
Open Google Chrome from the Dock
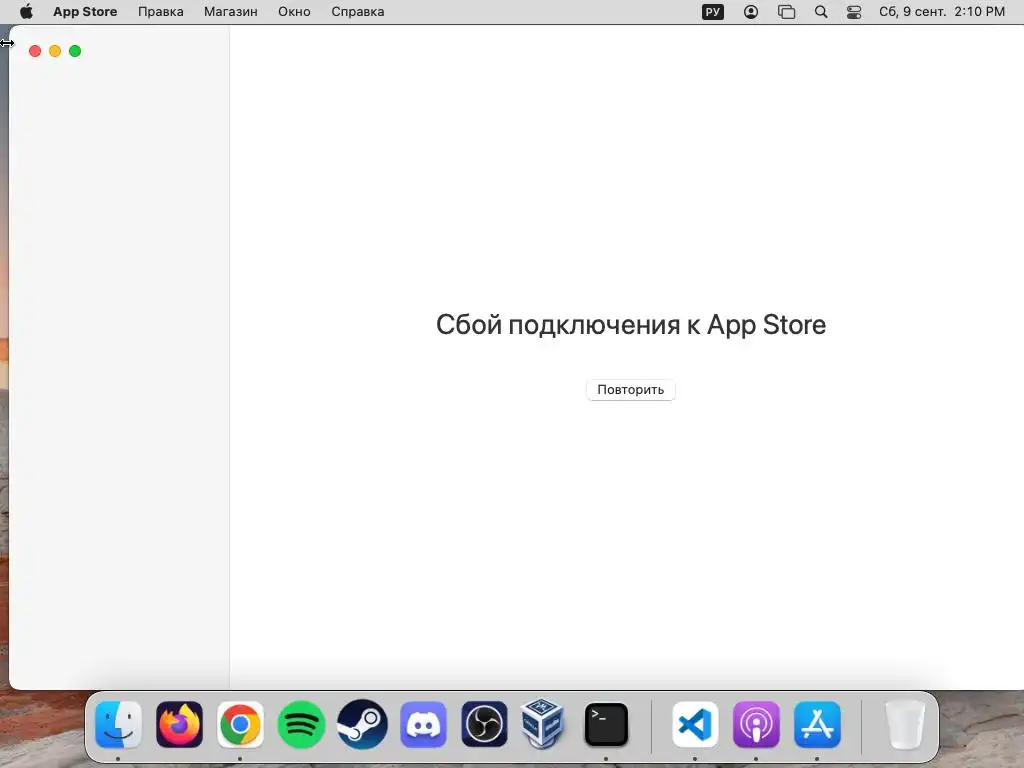[240, 724]
